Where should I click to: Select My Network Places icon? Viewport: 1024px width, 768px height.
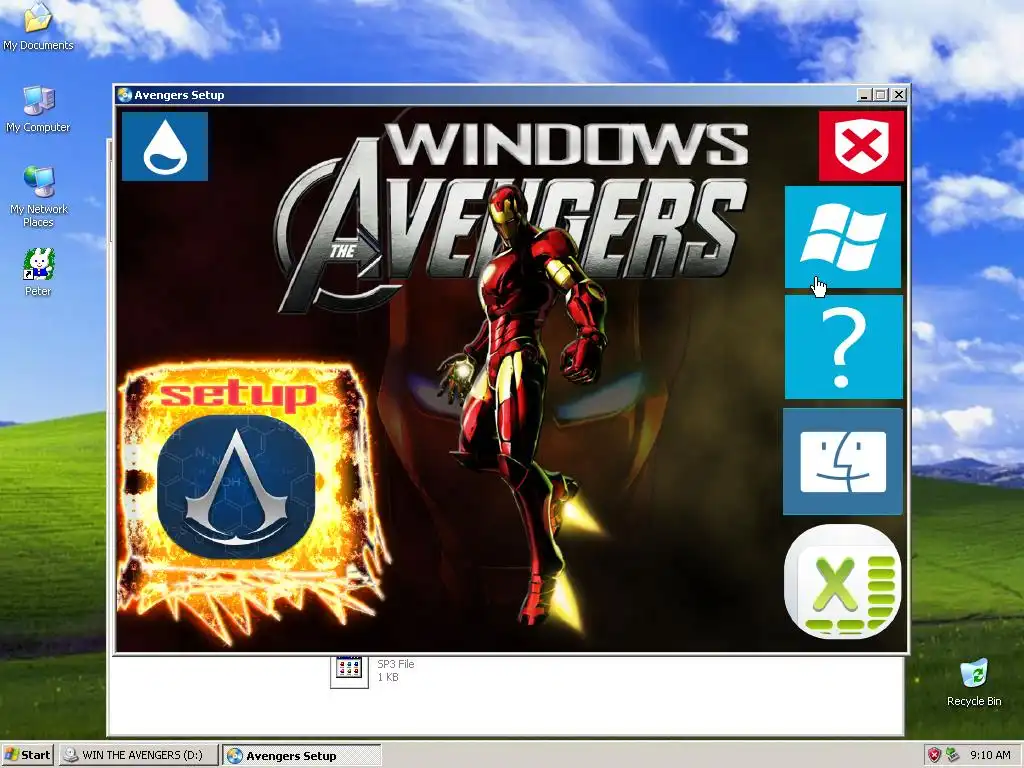(39, 197)
